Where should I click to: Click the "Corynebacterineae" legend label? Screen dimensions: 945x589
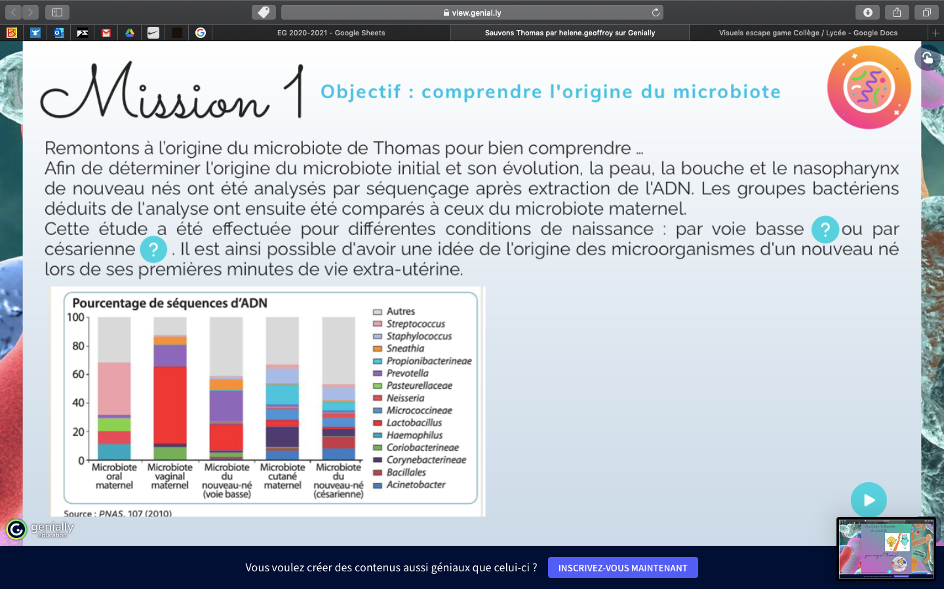[426, 460]
